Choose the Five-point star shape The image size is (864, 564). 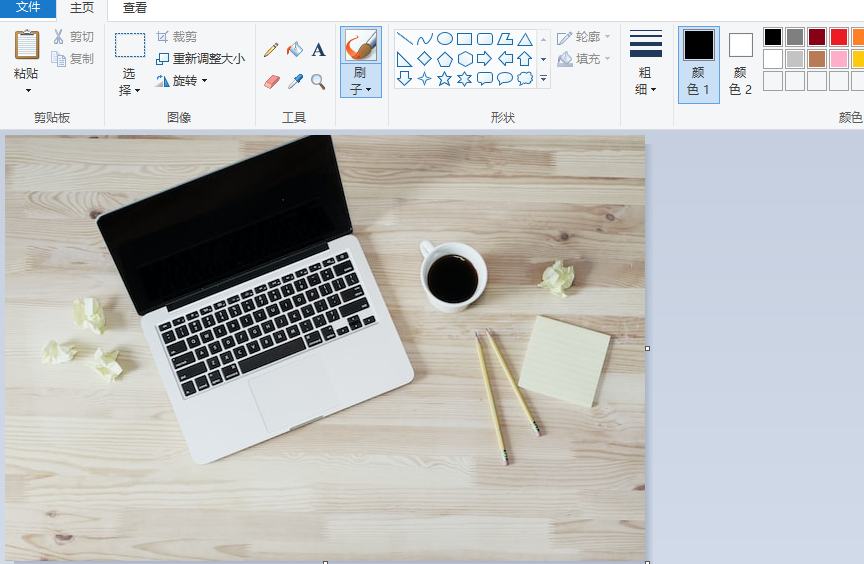coord(445,78)
